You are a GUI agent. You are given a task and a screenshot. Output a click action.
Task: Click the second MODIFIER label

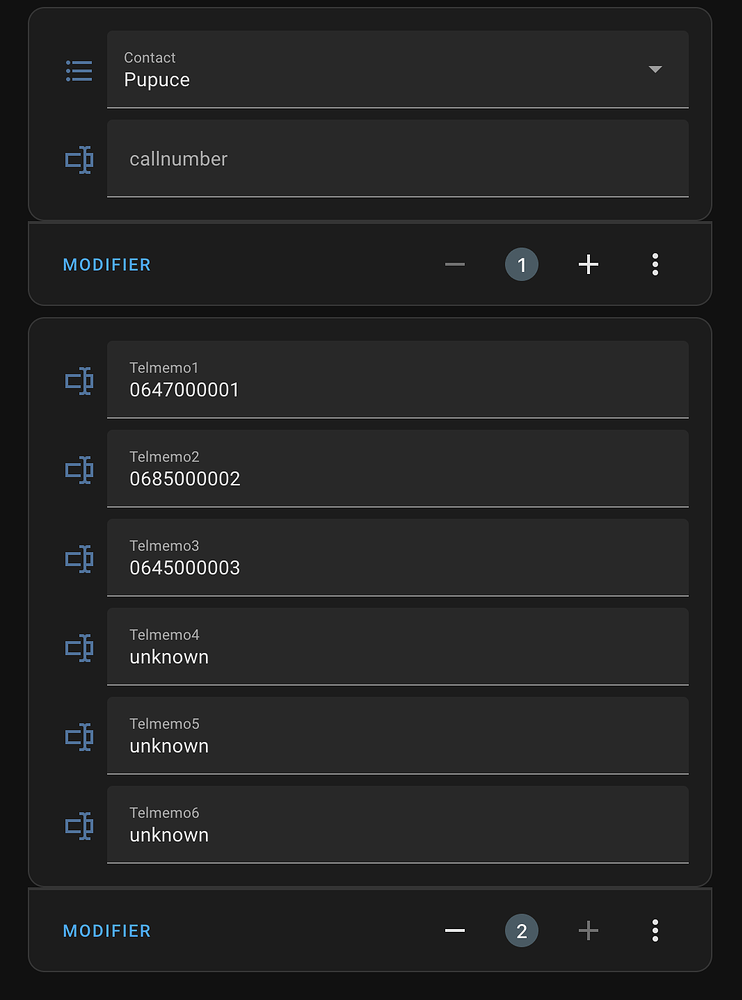tap(107, 930)
